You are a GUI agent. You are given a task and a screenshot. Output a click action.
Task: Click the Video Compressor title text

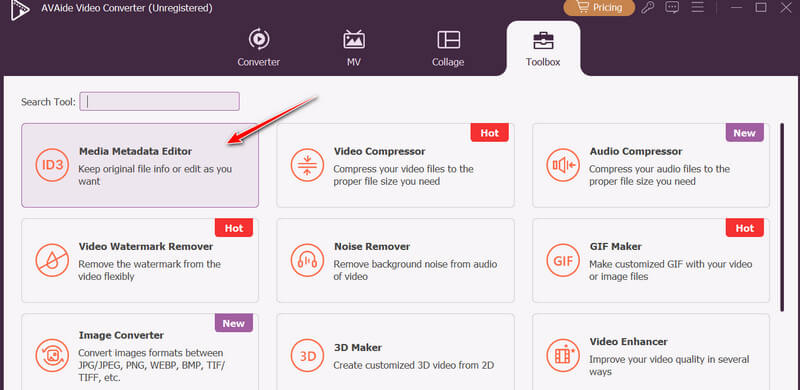380,152
